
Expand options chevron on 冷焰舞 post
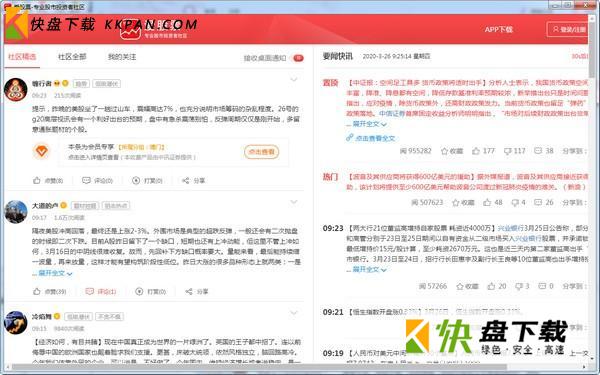pos(294,313)
